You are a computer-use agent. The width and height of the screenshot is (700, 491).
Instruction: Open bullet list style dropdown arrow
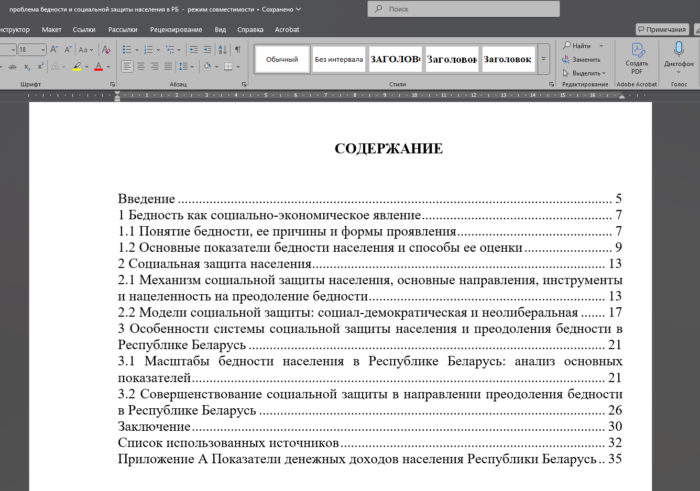pyautogui.click(x=137, y=50)
